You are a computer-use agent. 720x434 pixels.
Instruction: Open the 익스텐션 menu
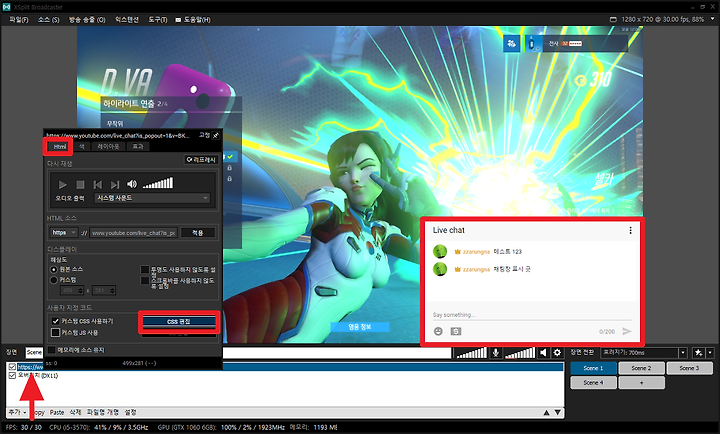(x=127, y=20)
